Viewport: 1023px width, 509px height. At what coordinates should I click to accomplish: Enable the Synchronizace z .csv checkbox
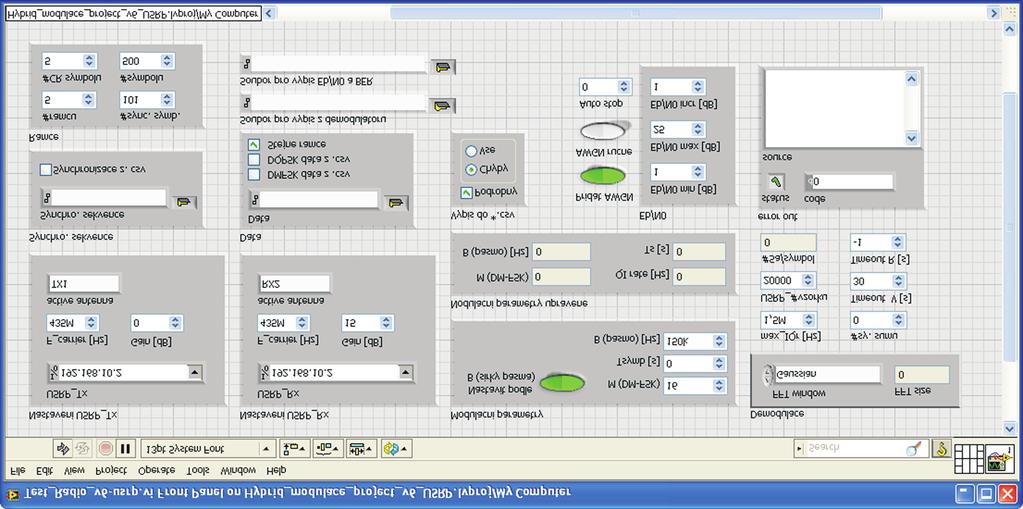click(x=46, y=170)
